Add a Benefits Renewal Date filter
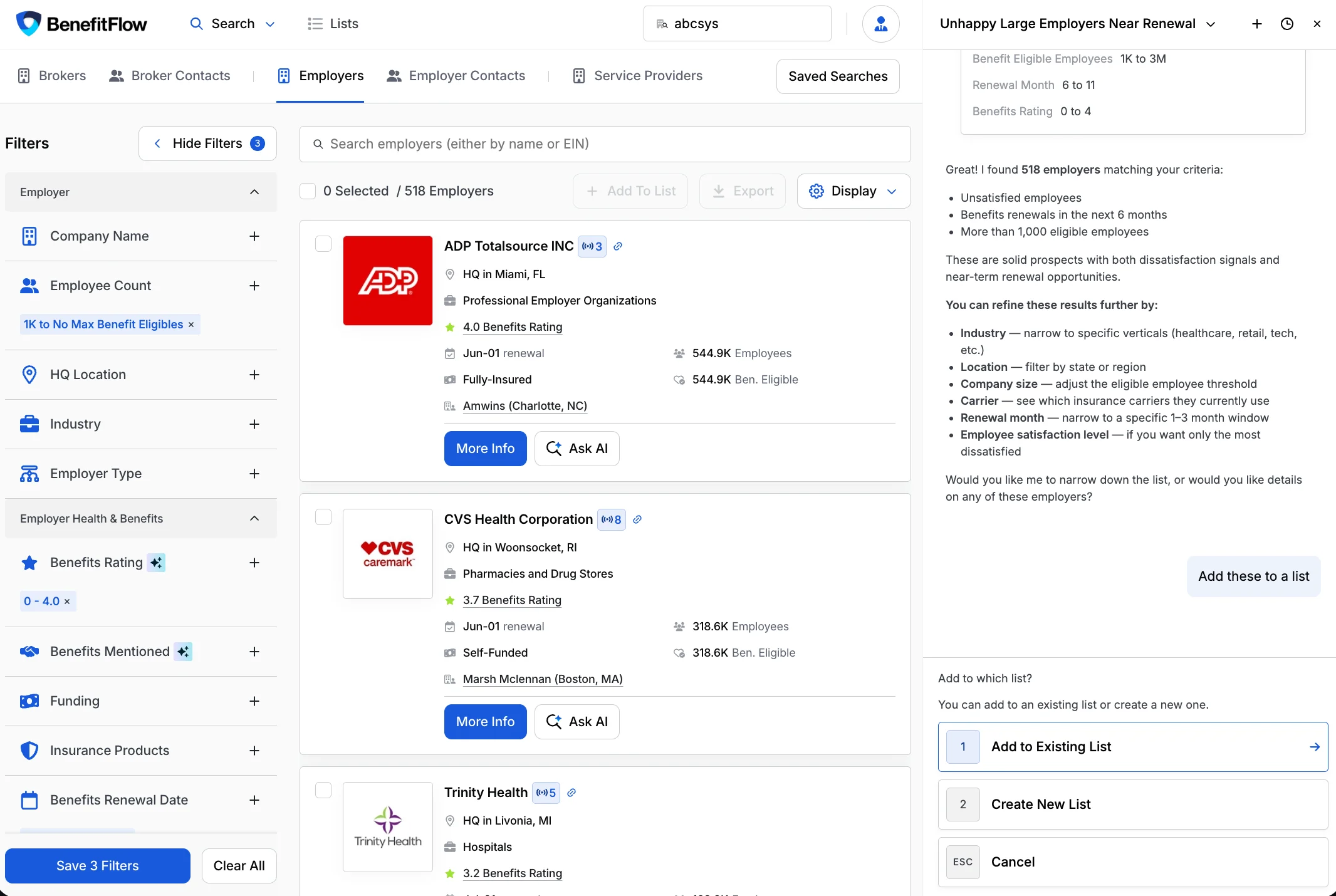1336x896 pixels. point(254,800)
